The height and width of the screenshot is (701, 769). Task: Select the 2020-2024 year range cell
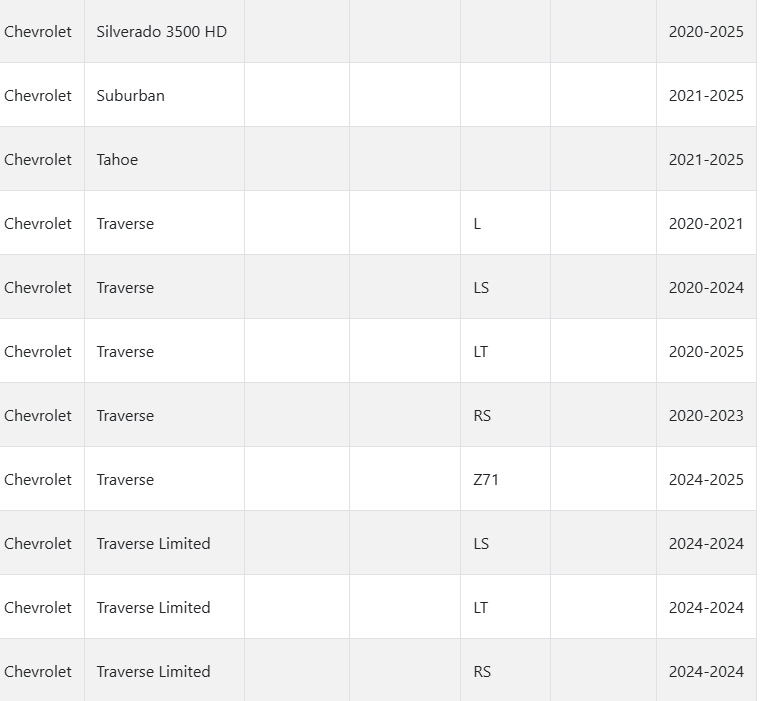click(x=706, y=288)
